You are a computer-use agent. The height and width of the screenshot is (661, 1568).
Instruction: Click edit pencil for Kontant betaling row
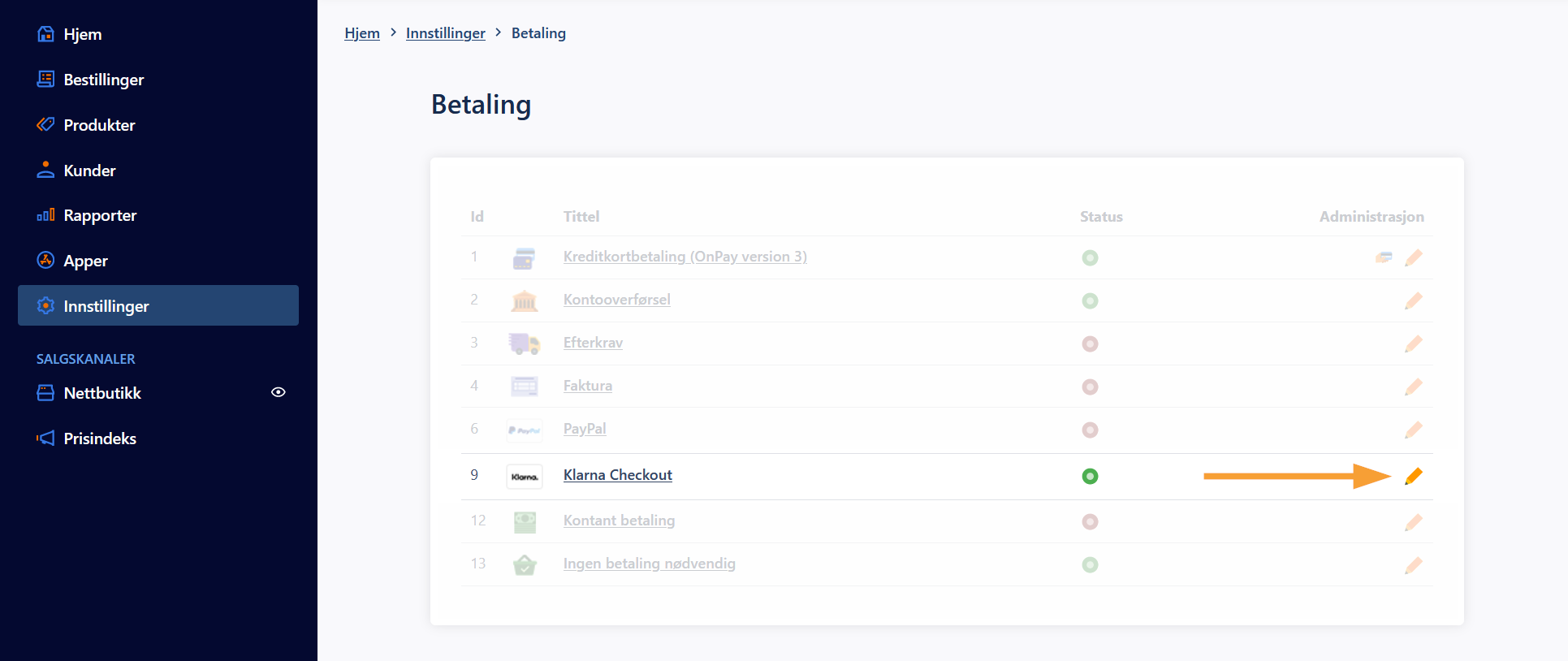[1414, 522]
